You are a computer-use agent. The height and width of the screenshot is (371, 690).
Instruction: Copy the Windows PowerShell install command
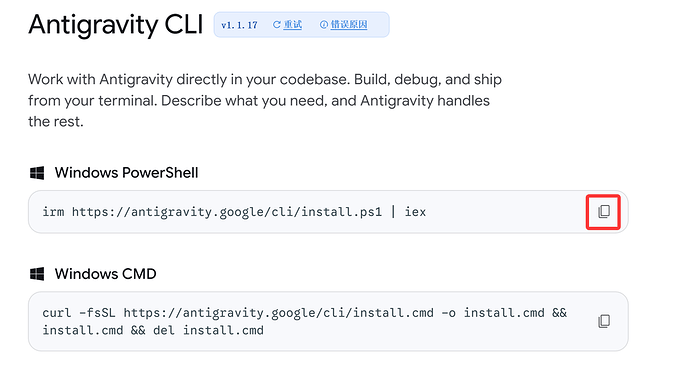[x=603, y=212]
